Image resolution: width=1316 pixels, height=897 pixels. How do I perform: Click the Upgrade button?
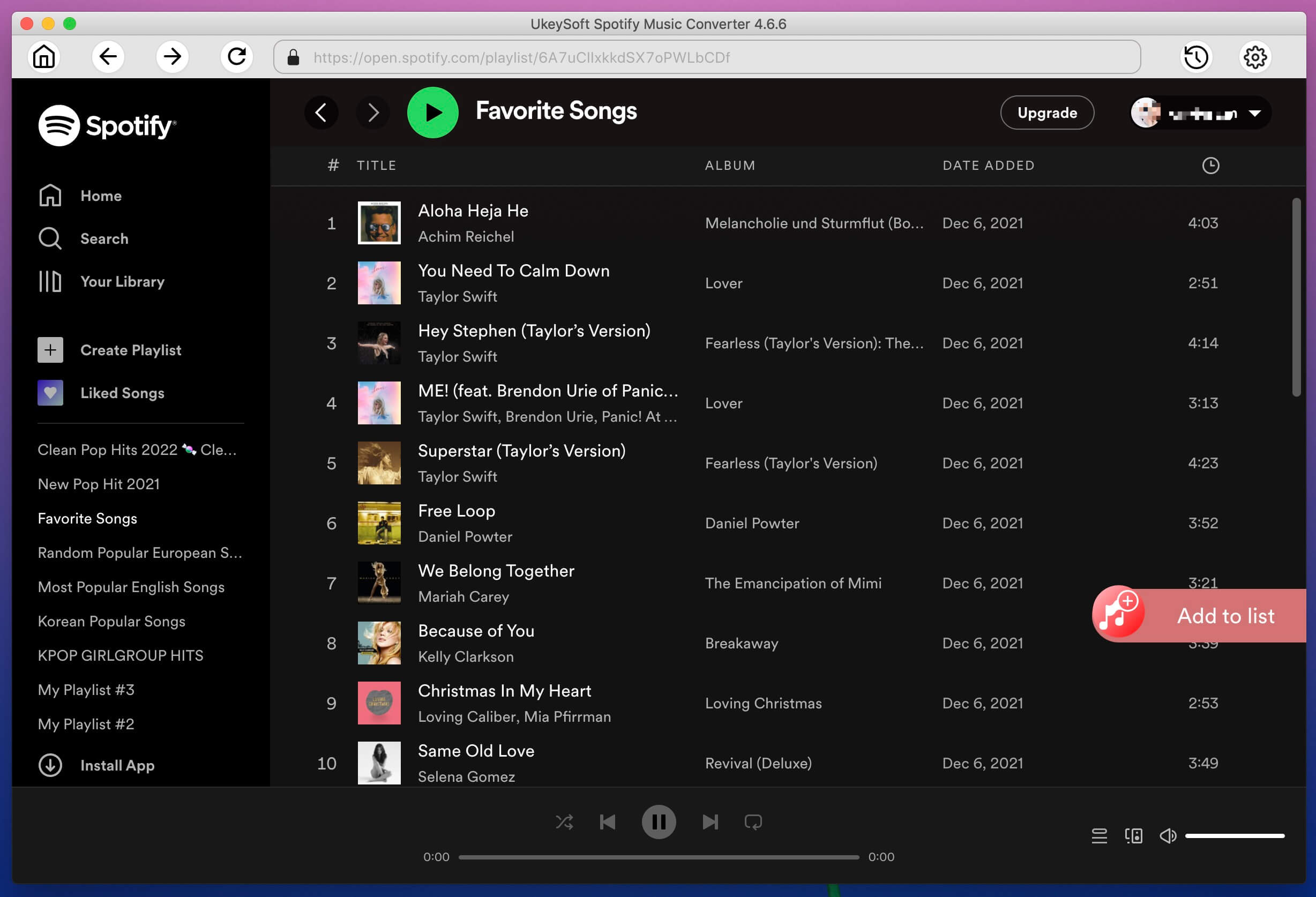pyautogui.click(x=1047, y=112)
